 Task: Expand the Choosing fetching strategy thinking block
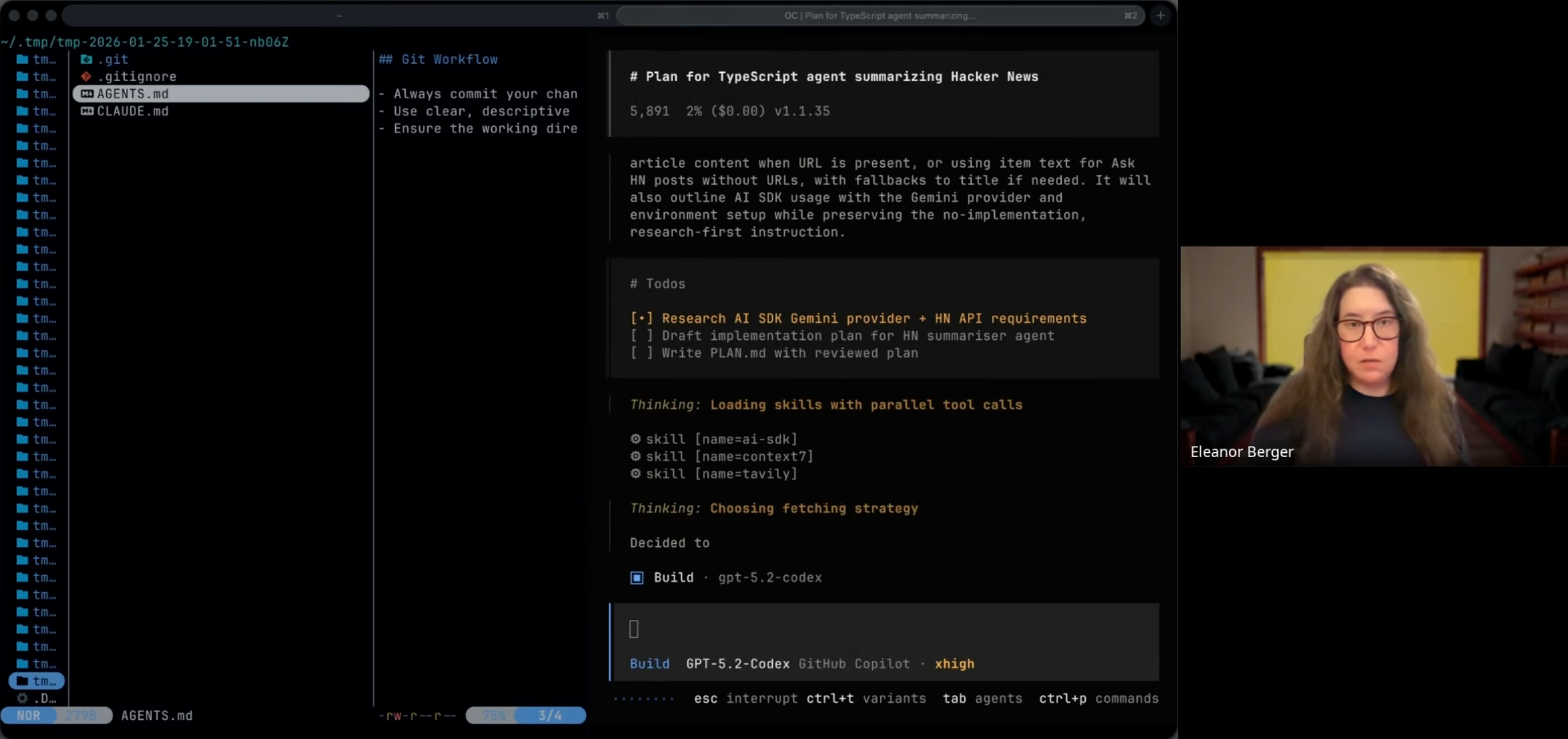coord(773,508)
